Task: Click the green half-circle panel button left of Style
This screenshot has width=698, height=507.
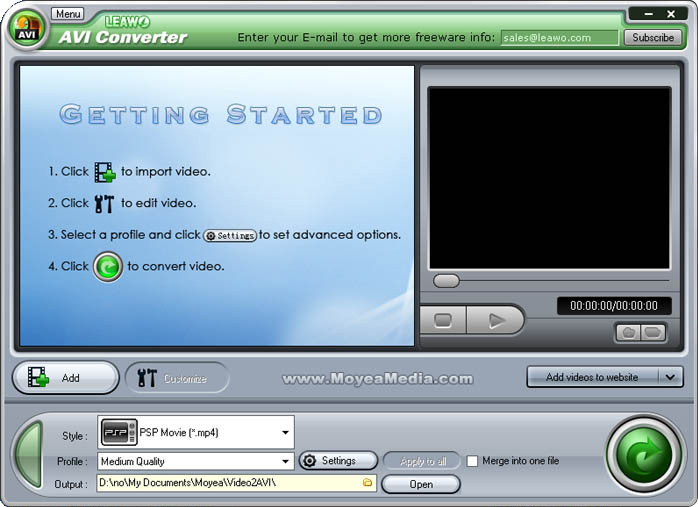Action: click(29, 454)
